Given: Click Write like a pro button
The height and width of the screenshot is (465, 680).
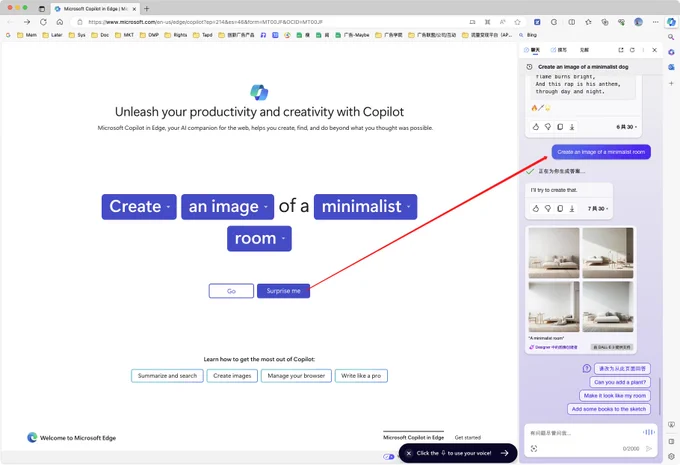Looking at the screenshot, I should [361, 376].
